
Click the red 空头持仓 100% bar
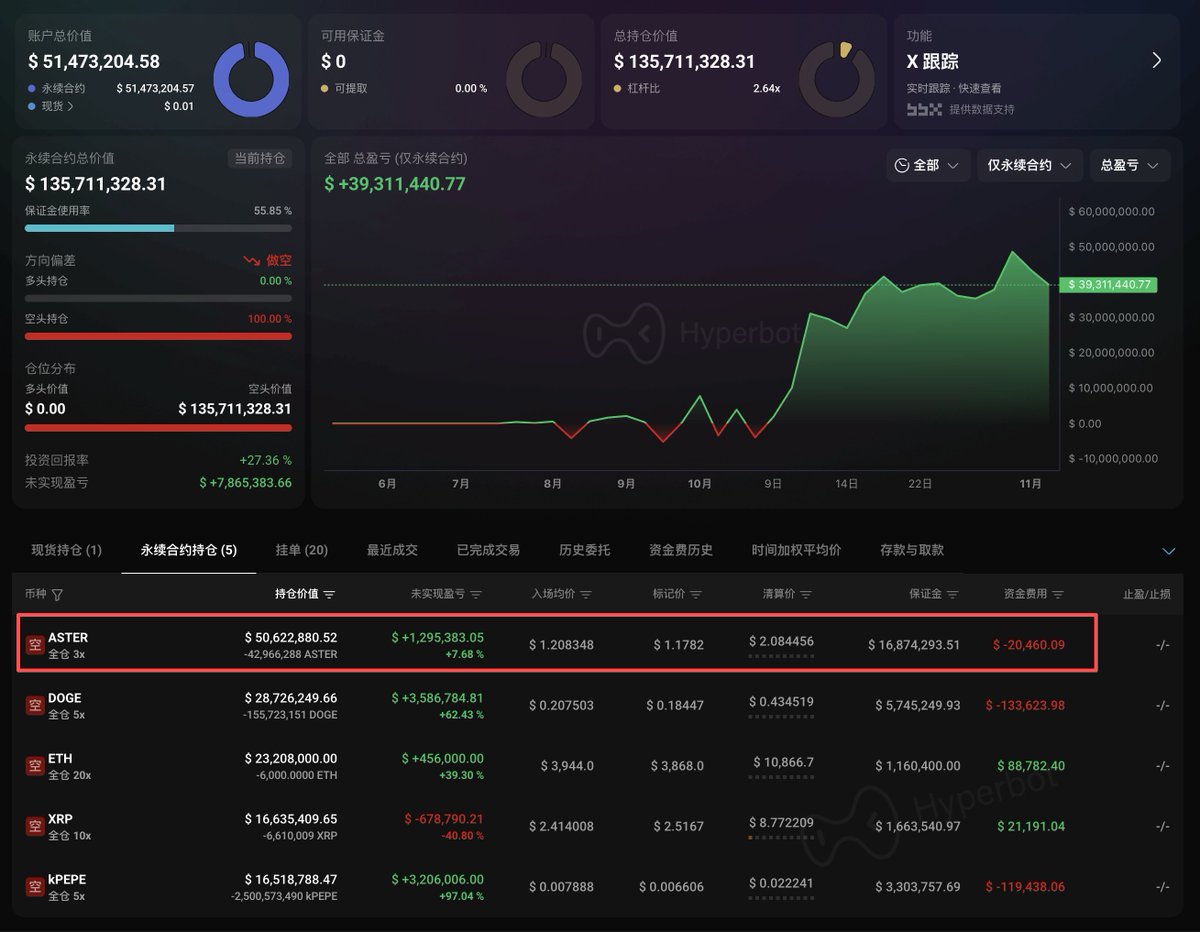[158, 336]
